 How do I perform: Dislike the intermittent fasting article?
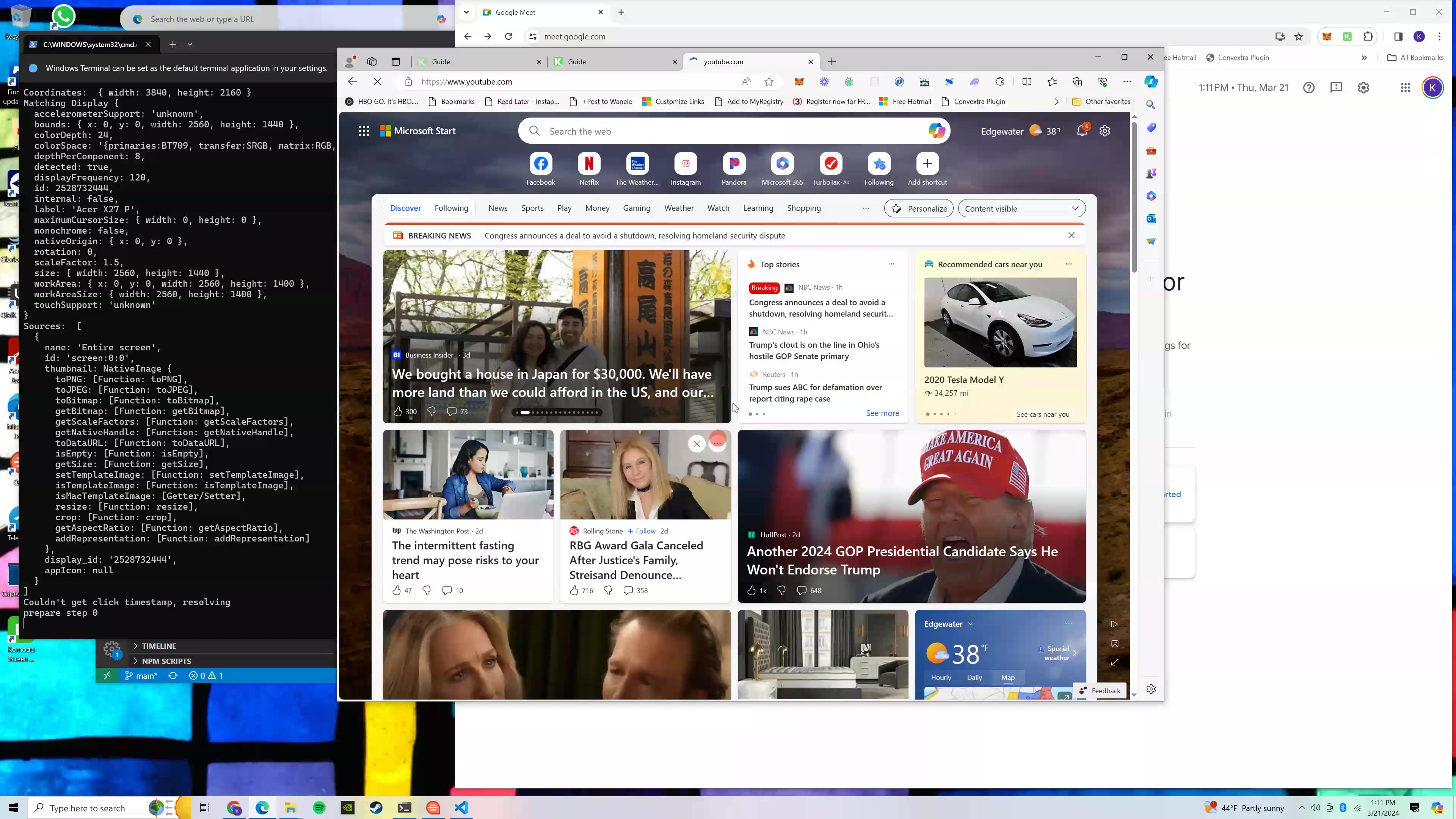point(427,591)
